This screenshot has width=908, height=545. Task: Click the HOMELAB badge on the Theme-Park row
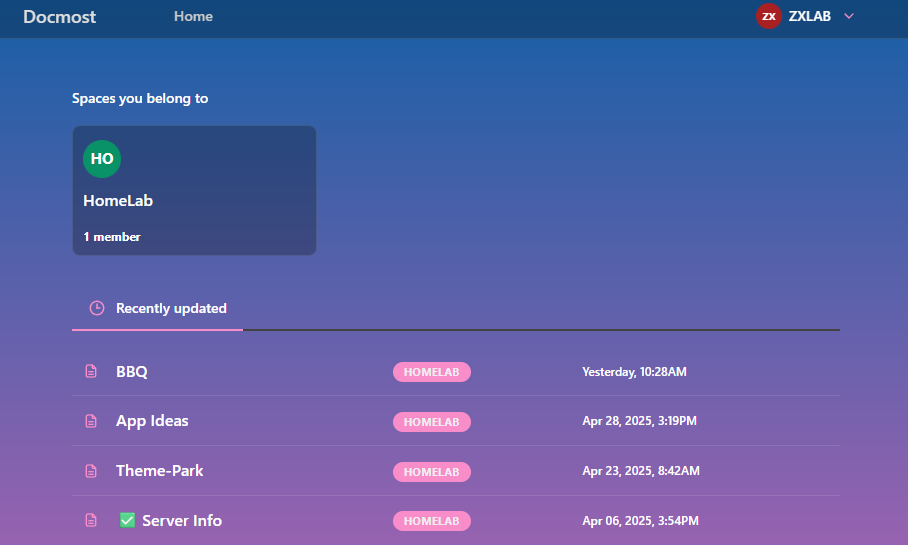(431, 471)
